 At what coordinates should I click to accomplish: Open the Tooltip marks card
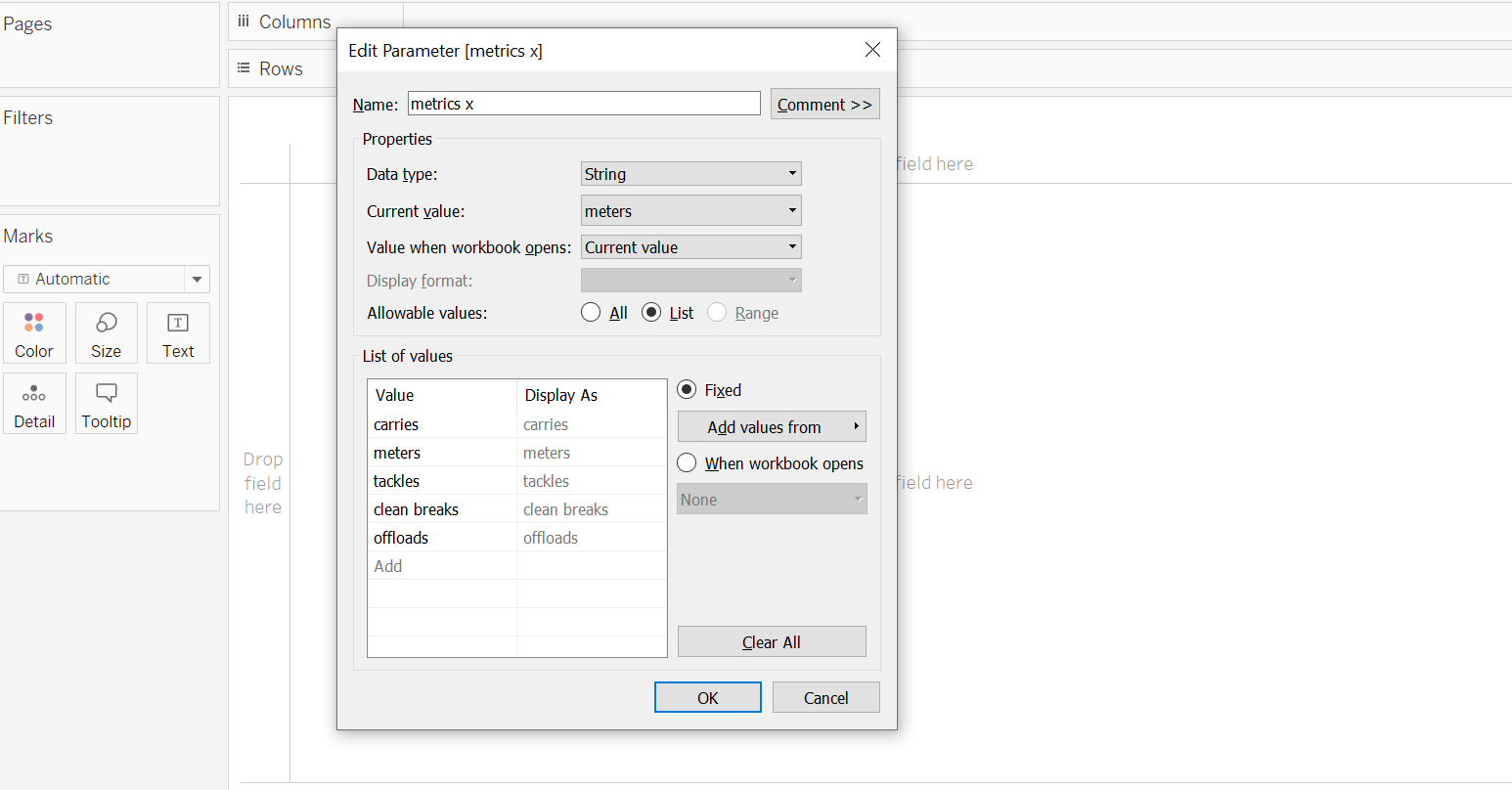pos(106,403)
